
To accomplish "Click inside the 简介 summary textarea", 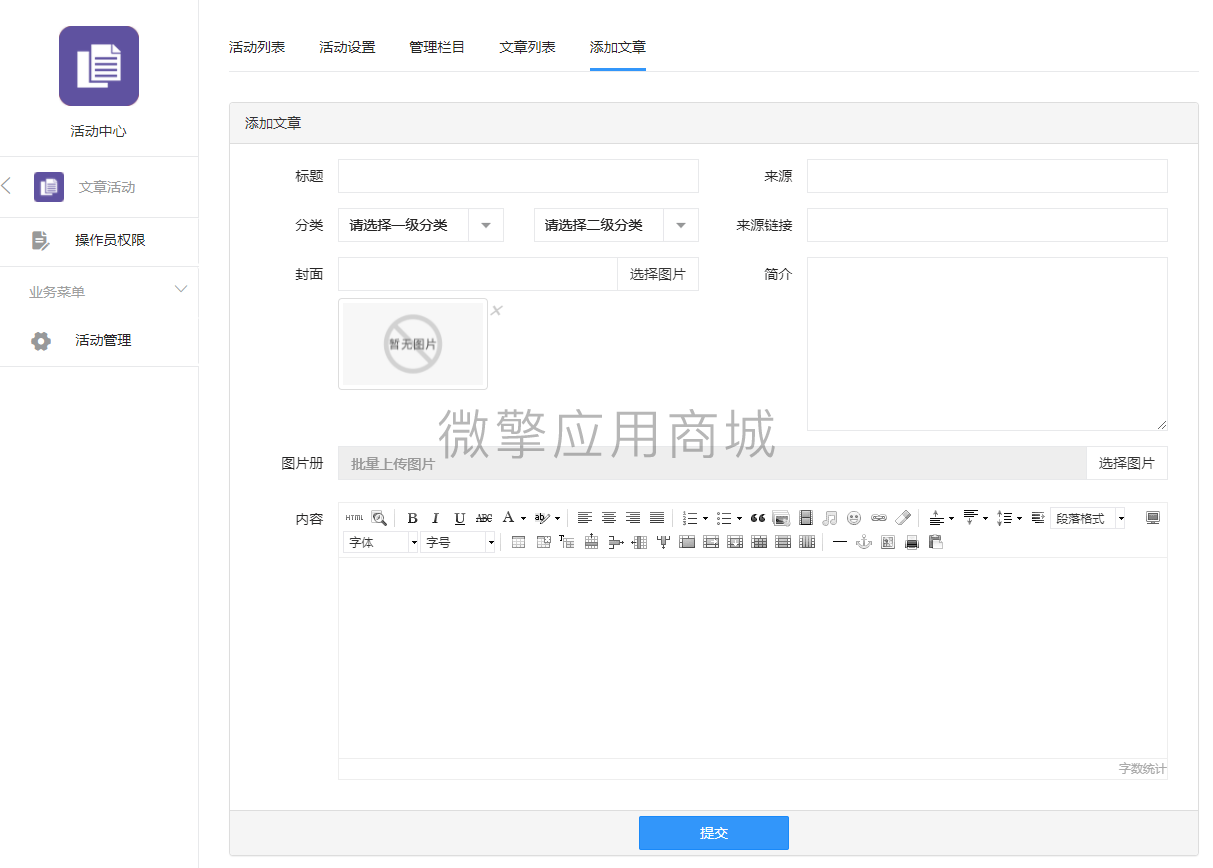I will point(987,344).
